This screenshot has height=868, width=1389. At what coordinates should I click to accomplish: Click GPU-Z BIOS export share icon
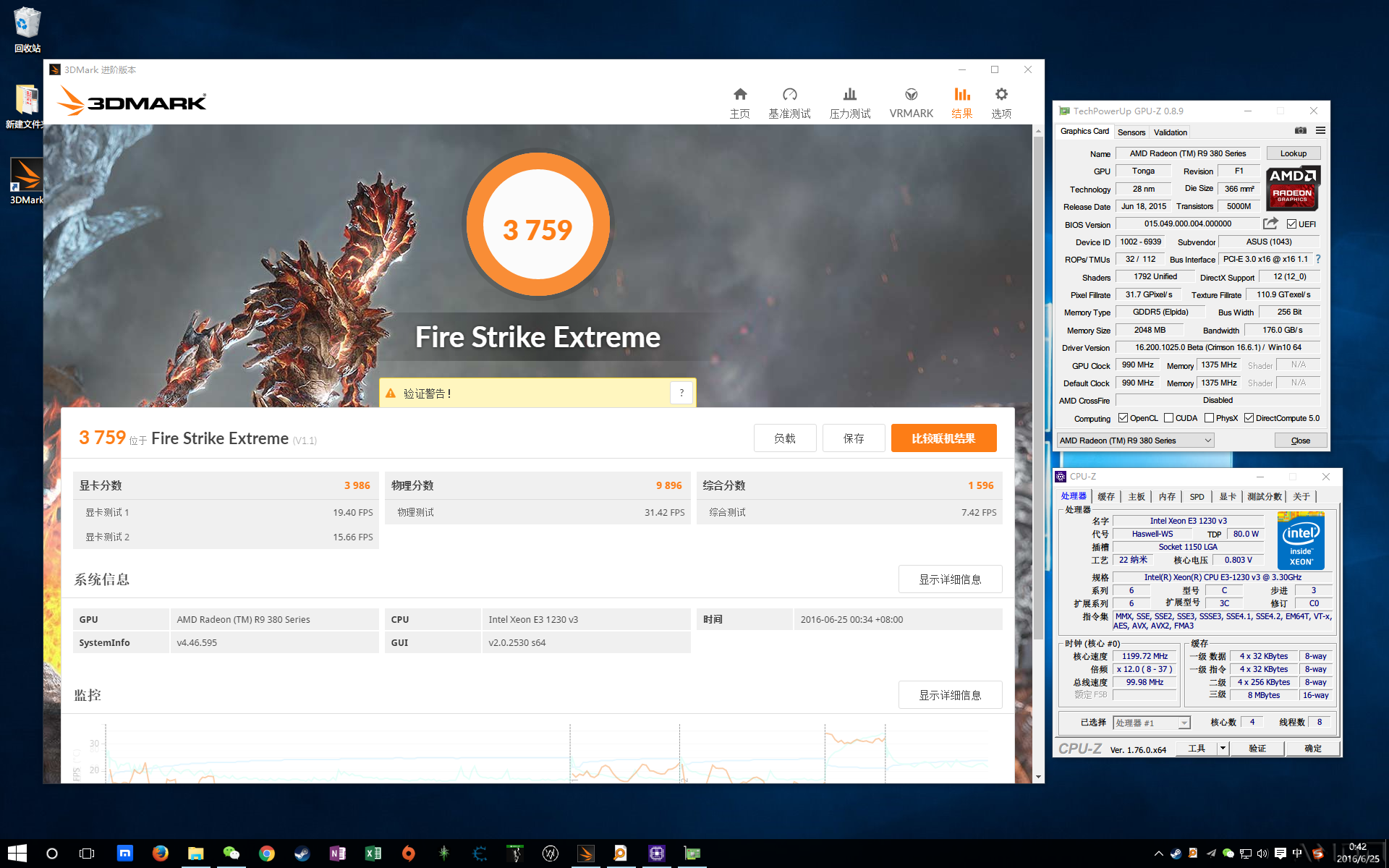[x=1270, y=224]
